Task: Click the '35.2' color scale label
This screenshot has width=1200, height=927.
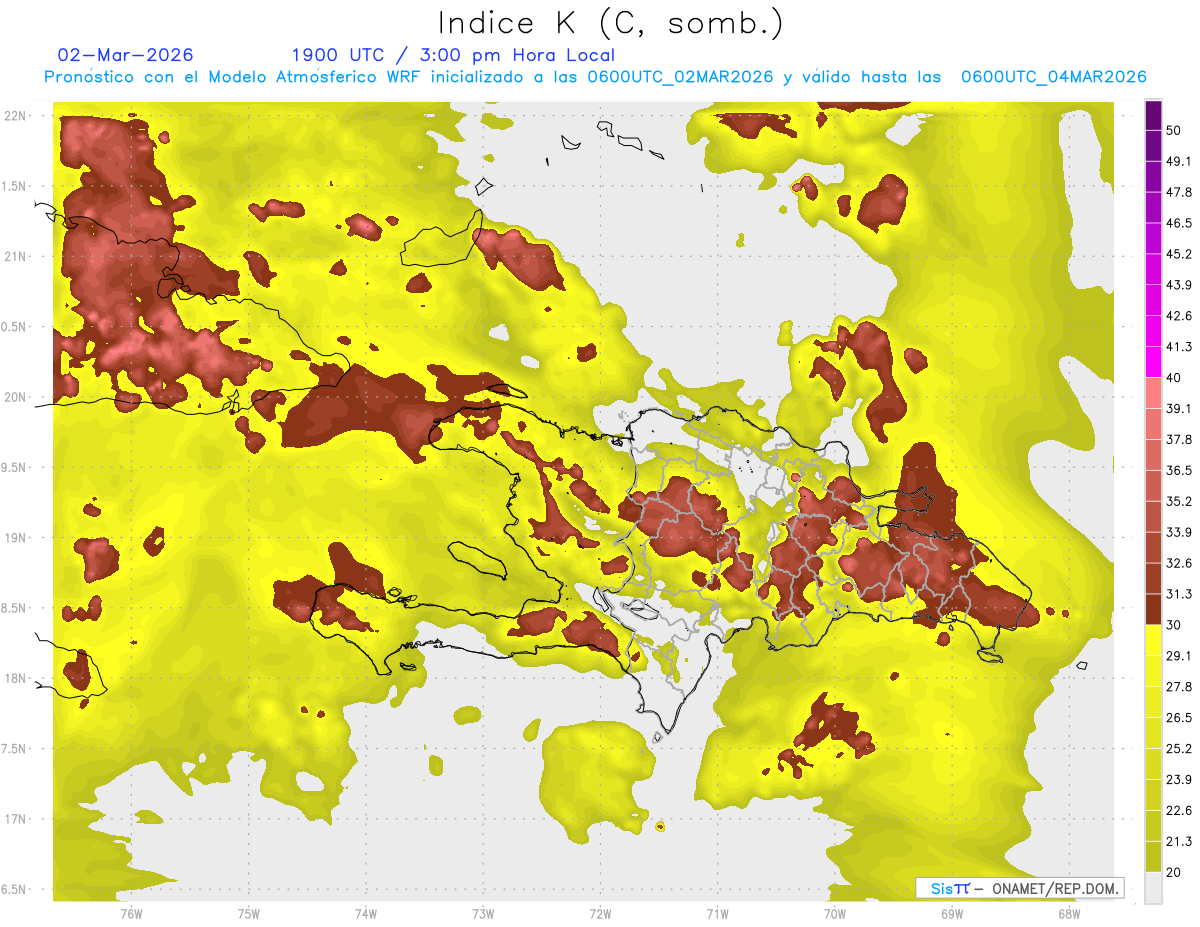Action: pos(1179,501)
